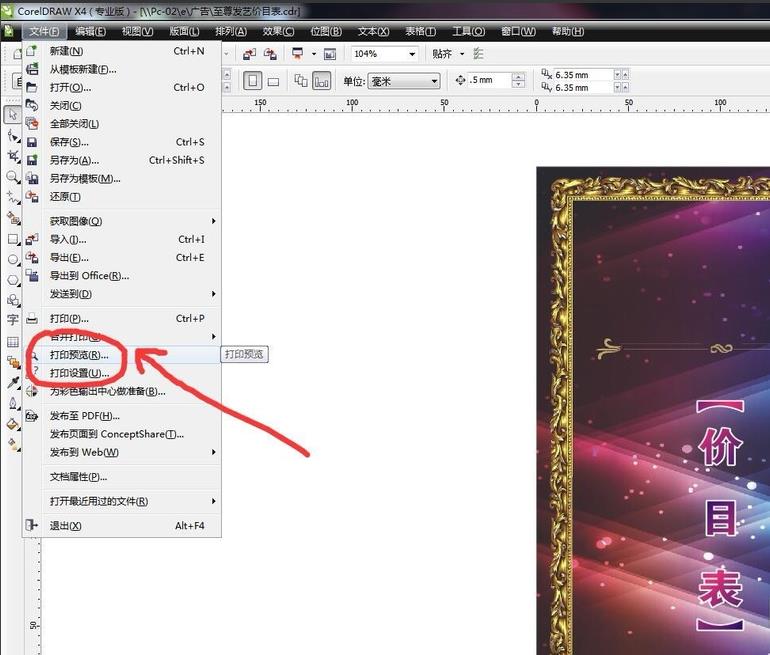Select the Basic Shapes tool in toolbox
Viewport: 770px width, 655px height.
pos(13,300)
